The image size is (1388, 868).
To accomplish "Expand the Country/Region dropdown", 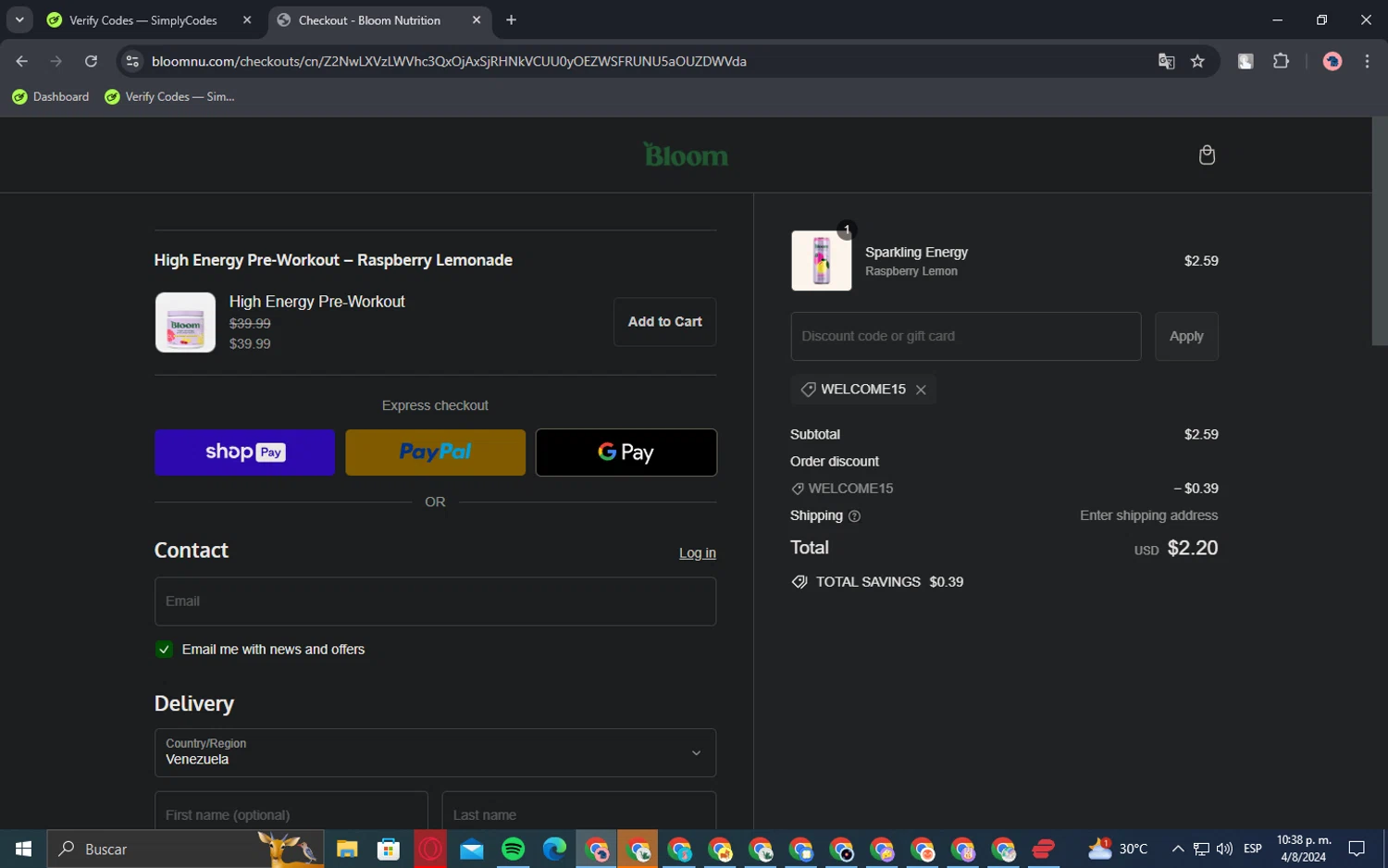I will (435, 752).
